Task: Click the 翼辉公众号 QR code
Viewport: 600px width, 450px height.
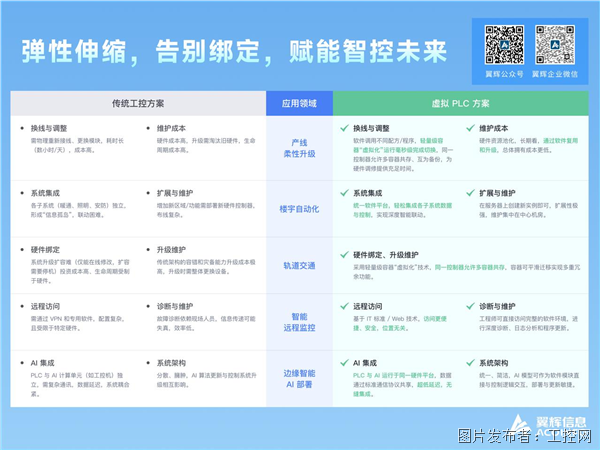Action: coord(504,43)
